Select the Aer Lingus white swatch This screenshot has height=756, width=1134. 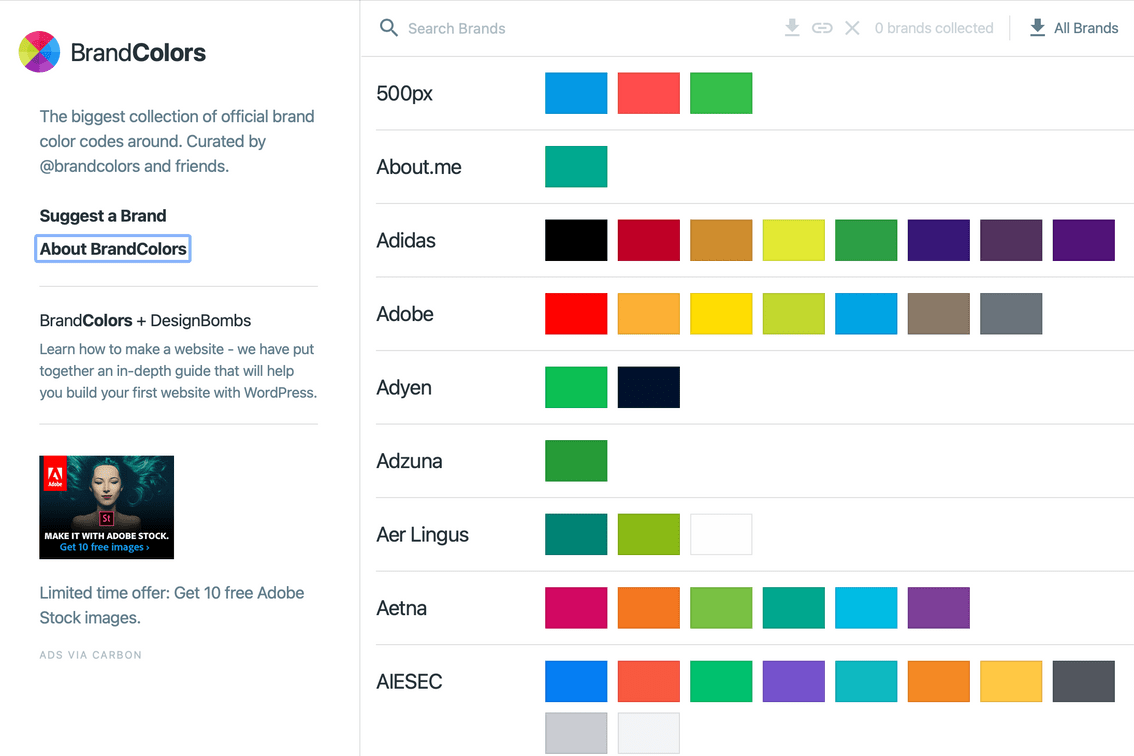pos(721,535)
